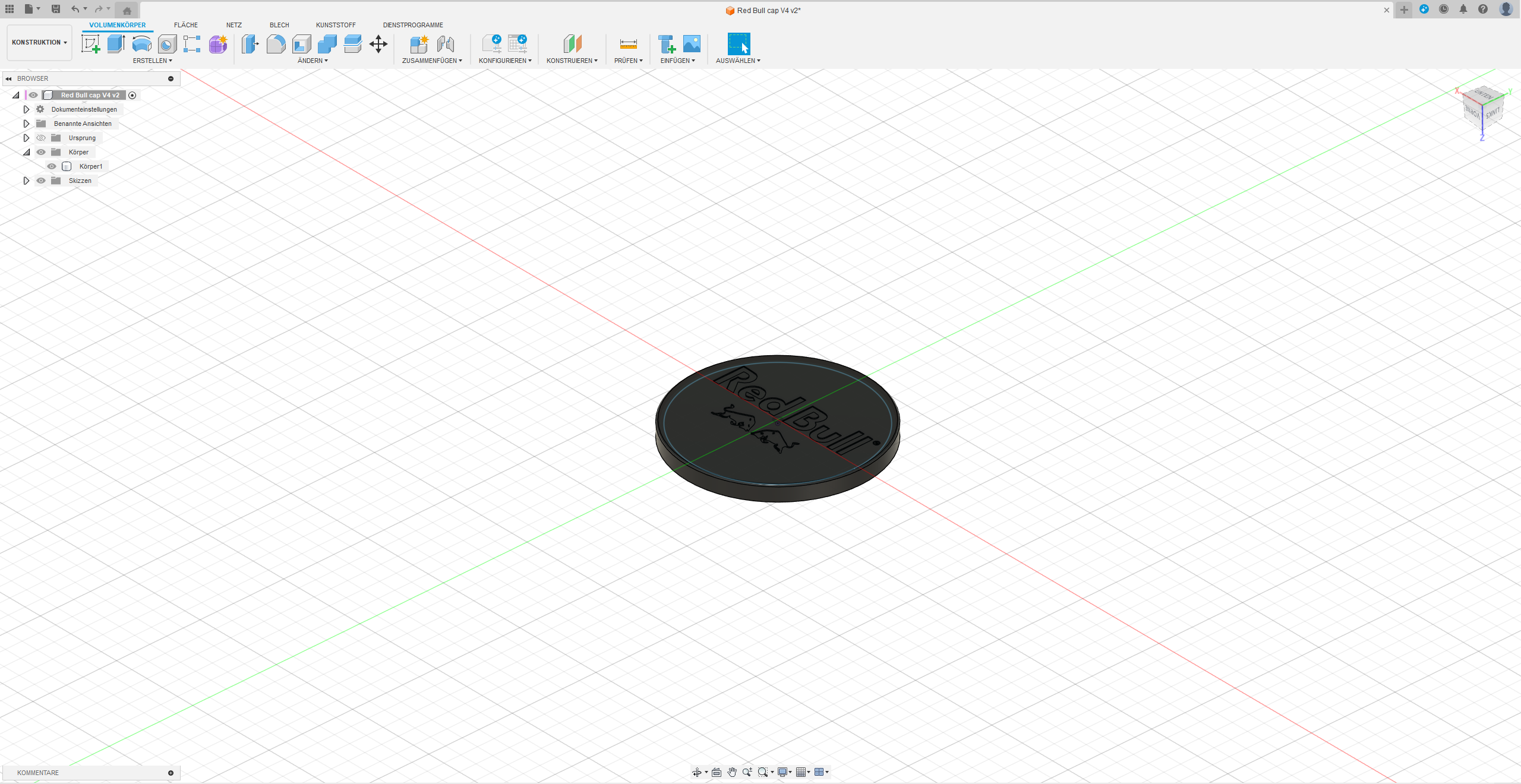The image size is (1521, 784).
Task: Collapse the KOMMENTARE panel
Action: [x=171, y=773]
